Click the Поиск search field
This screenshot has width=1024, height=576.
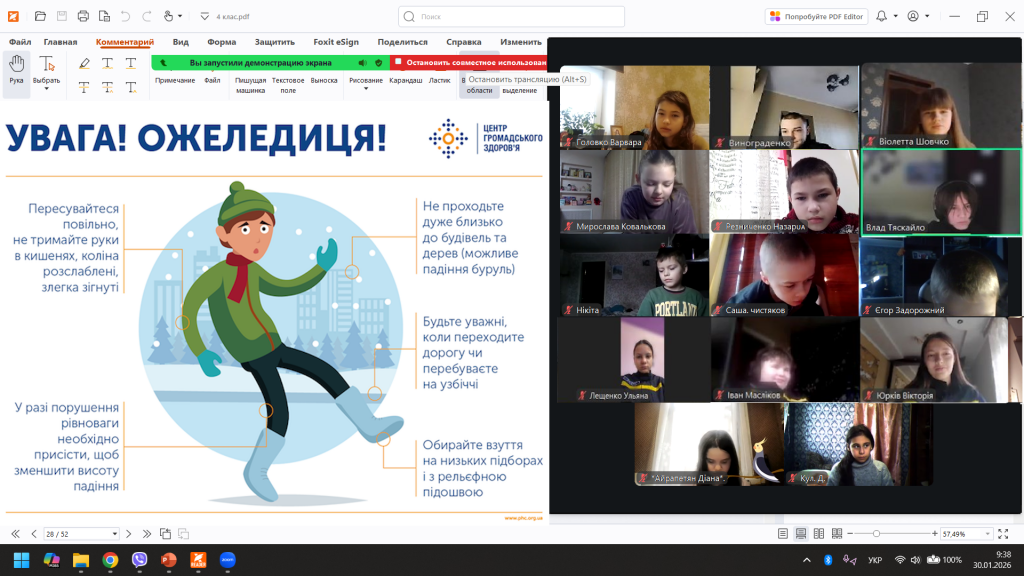pos(511,16)
